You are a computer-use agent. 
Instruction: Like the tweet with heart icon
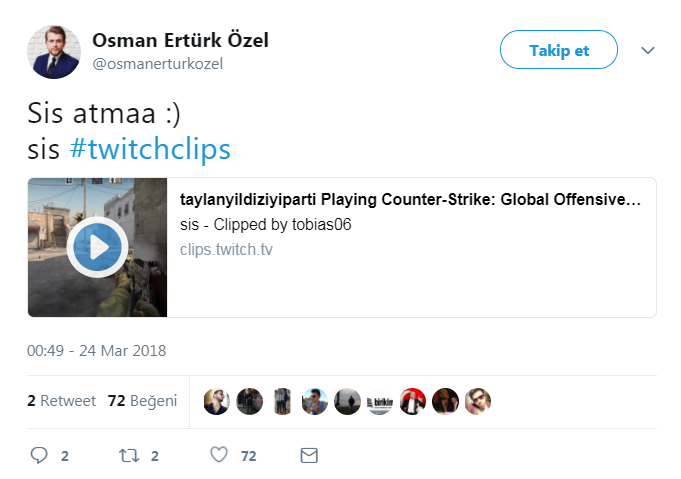point(219,455)
